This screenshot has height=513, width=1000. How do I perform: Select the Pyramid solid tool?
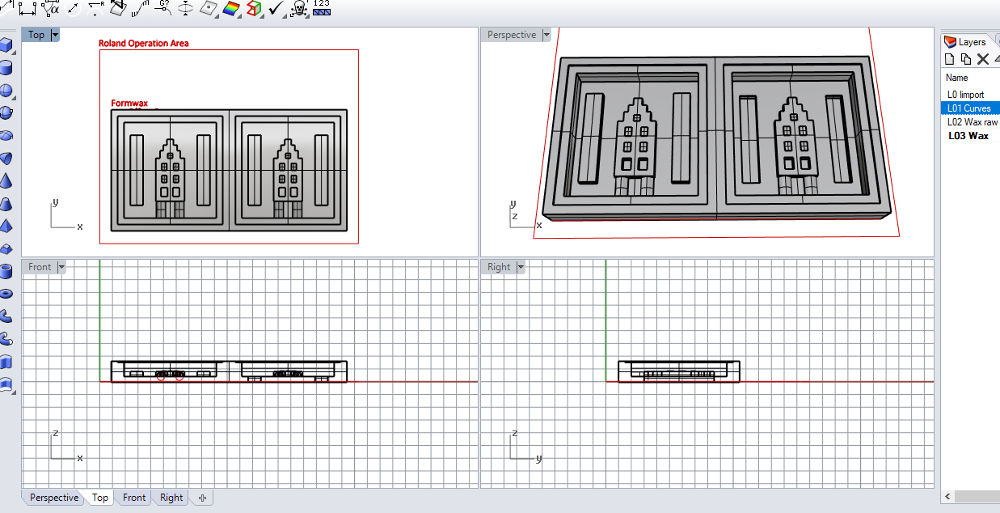coord(6,226)
